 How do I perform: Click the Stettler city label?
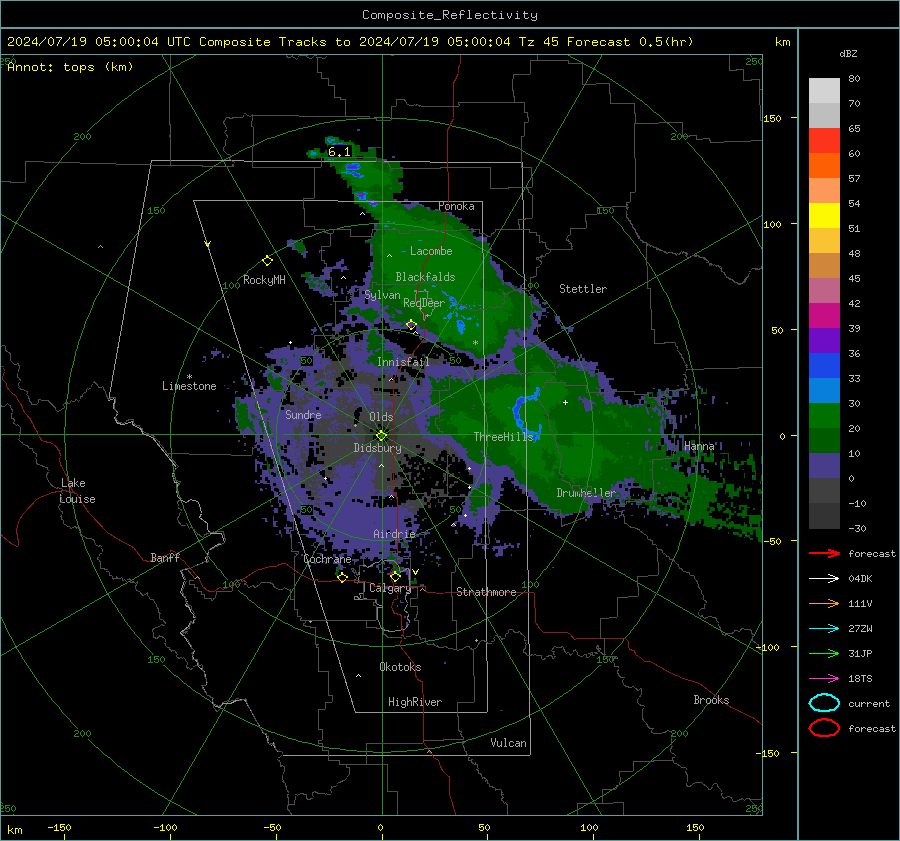pyautogui.click(x=583, y=289)
